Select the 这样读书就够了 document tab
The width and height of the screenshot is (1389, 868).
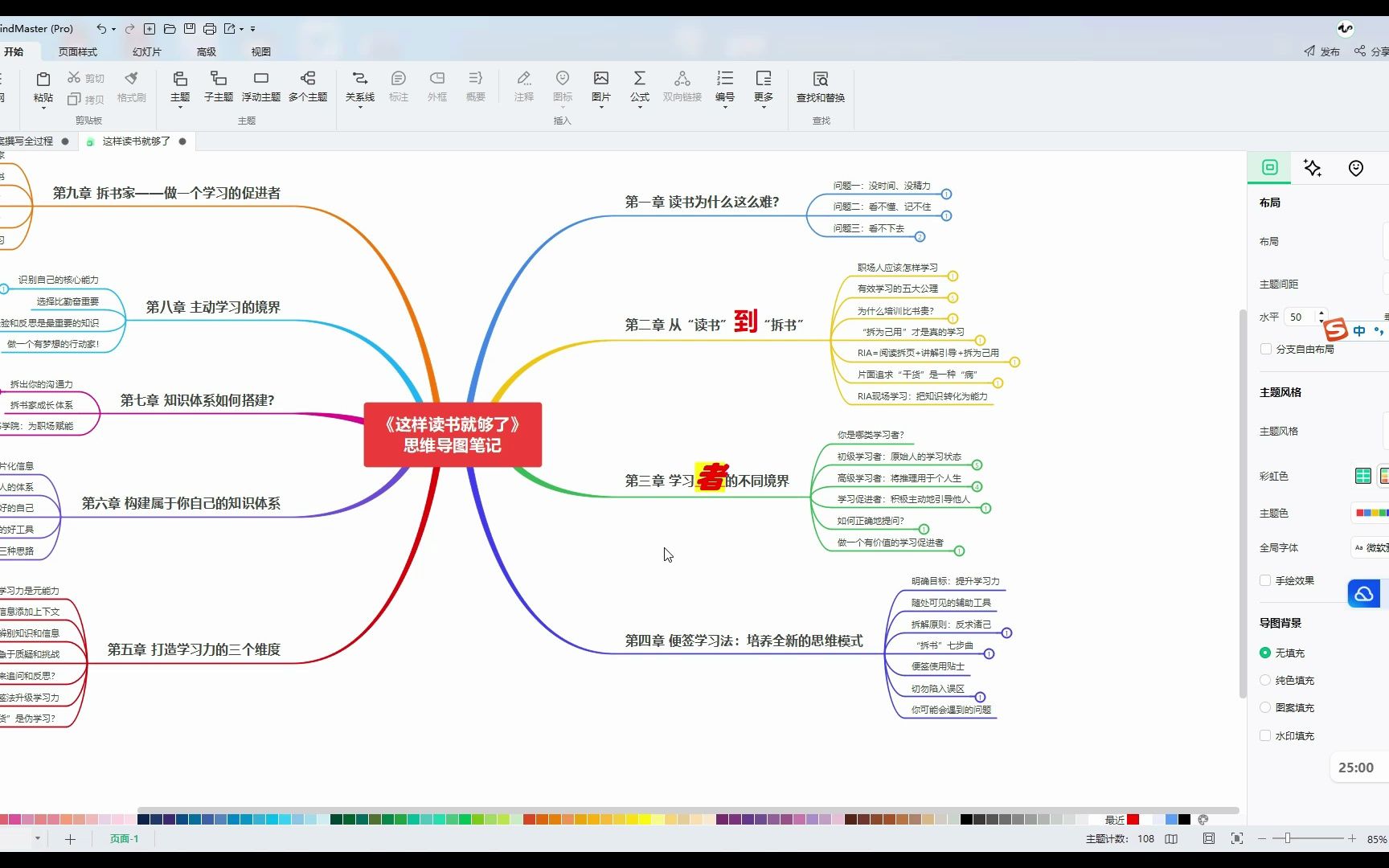(x=136, y=141)
